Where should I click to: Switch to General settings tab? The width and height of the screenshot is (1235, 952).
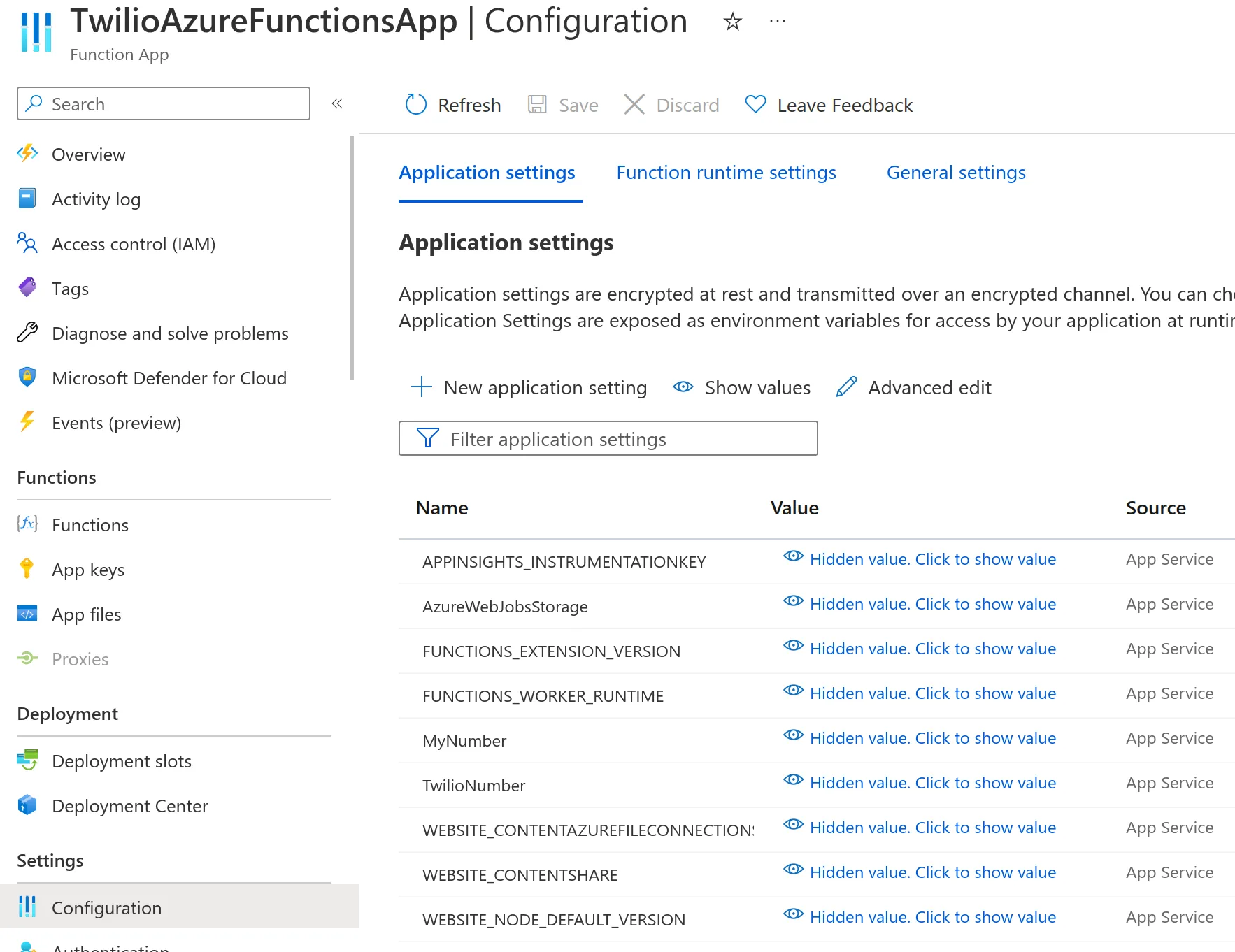pos(956,173)
